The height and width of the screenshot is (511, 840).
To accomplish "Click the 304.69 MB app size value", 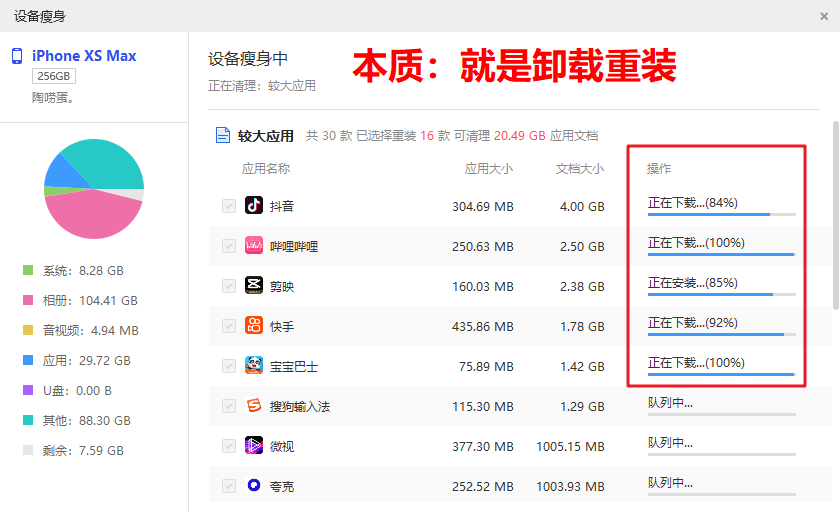I will pyautogui.click(x=483, y=206).
